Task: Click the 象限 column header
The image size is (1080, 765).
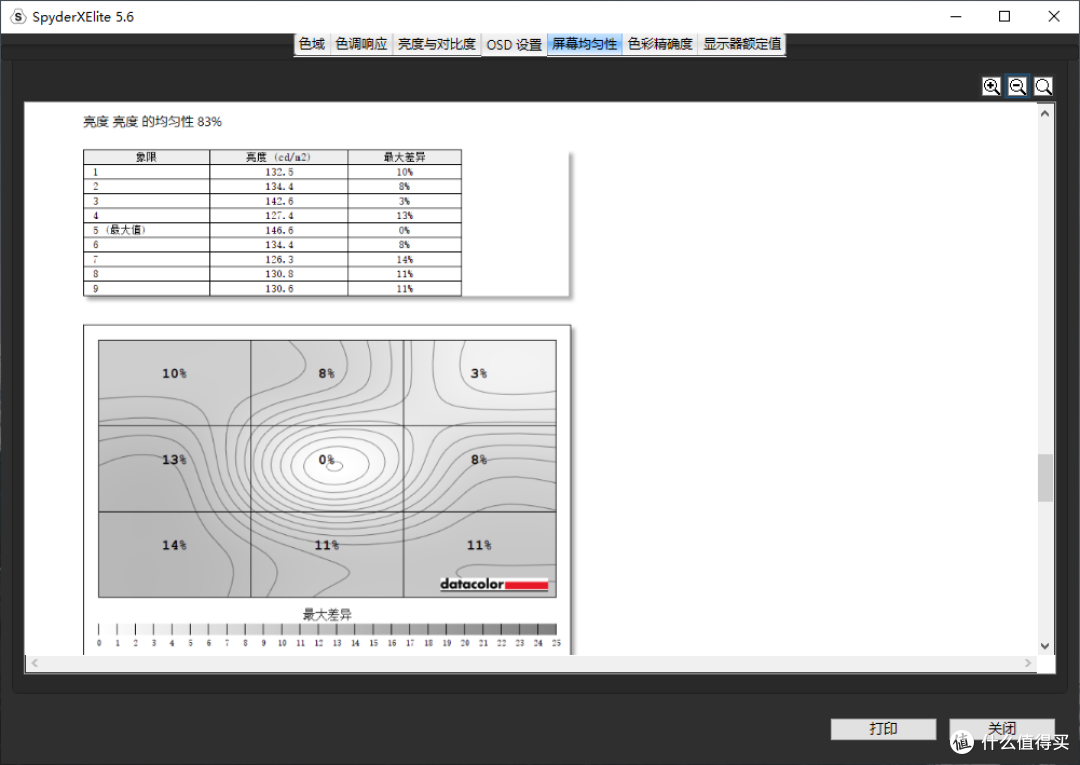Action: 146,157
